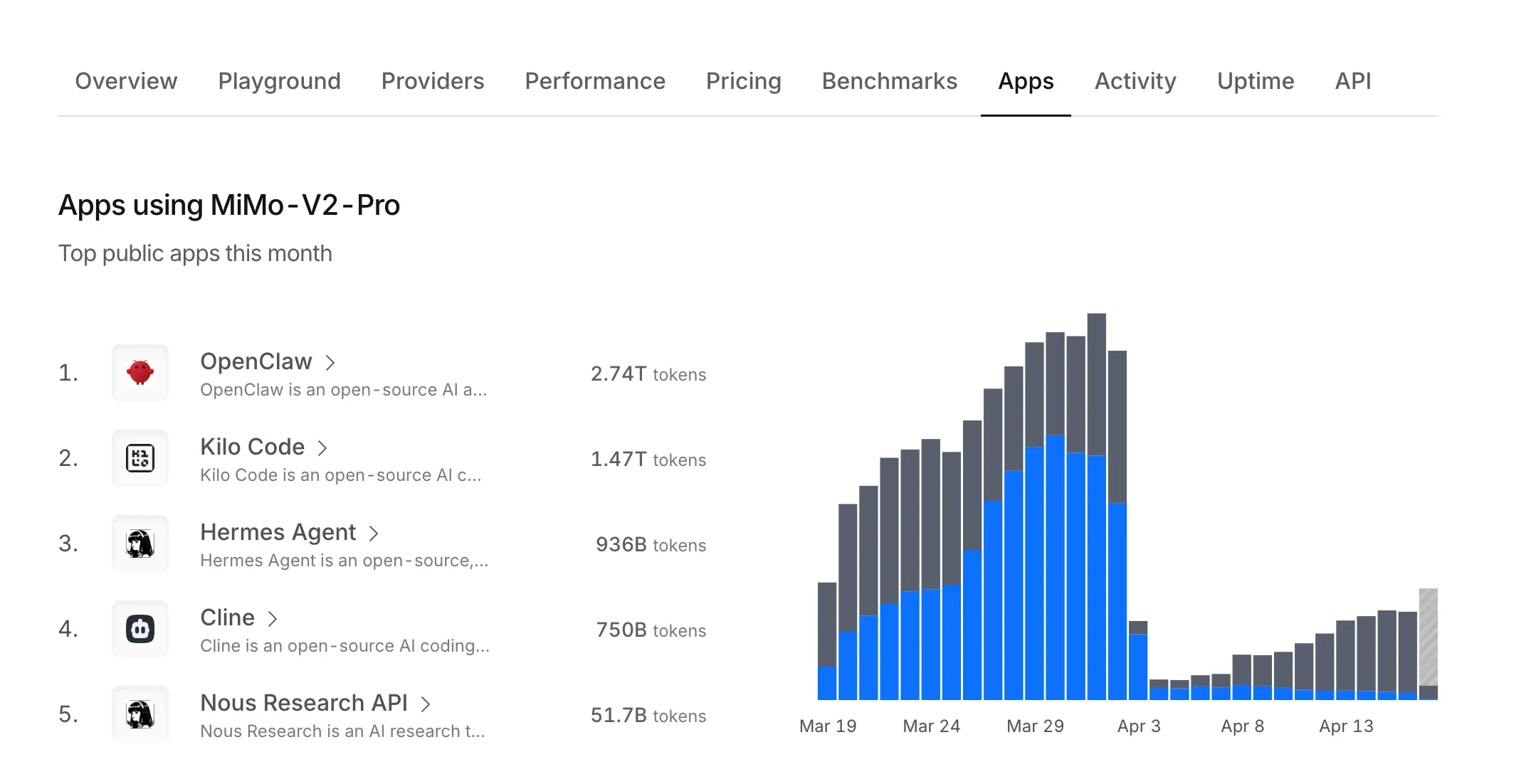This screenshot has height=784, width=1536.
Task: Click the Cline robot app icon
Action: click(x=140, y=629)
